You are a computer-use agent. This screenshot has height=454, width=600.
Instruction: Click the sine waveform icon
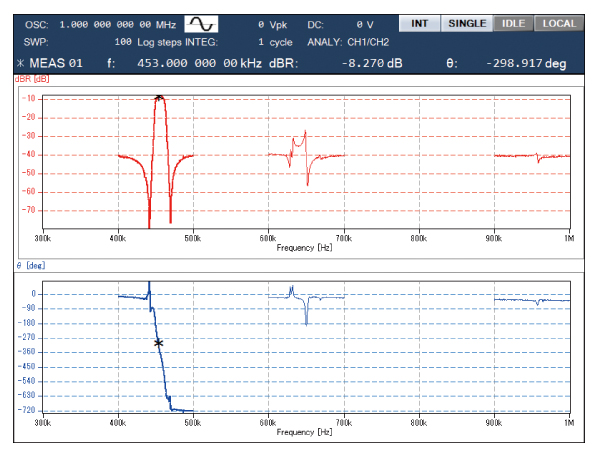[201, 23]
